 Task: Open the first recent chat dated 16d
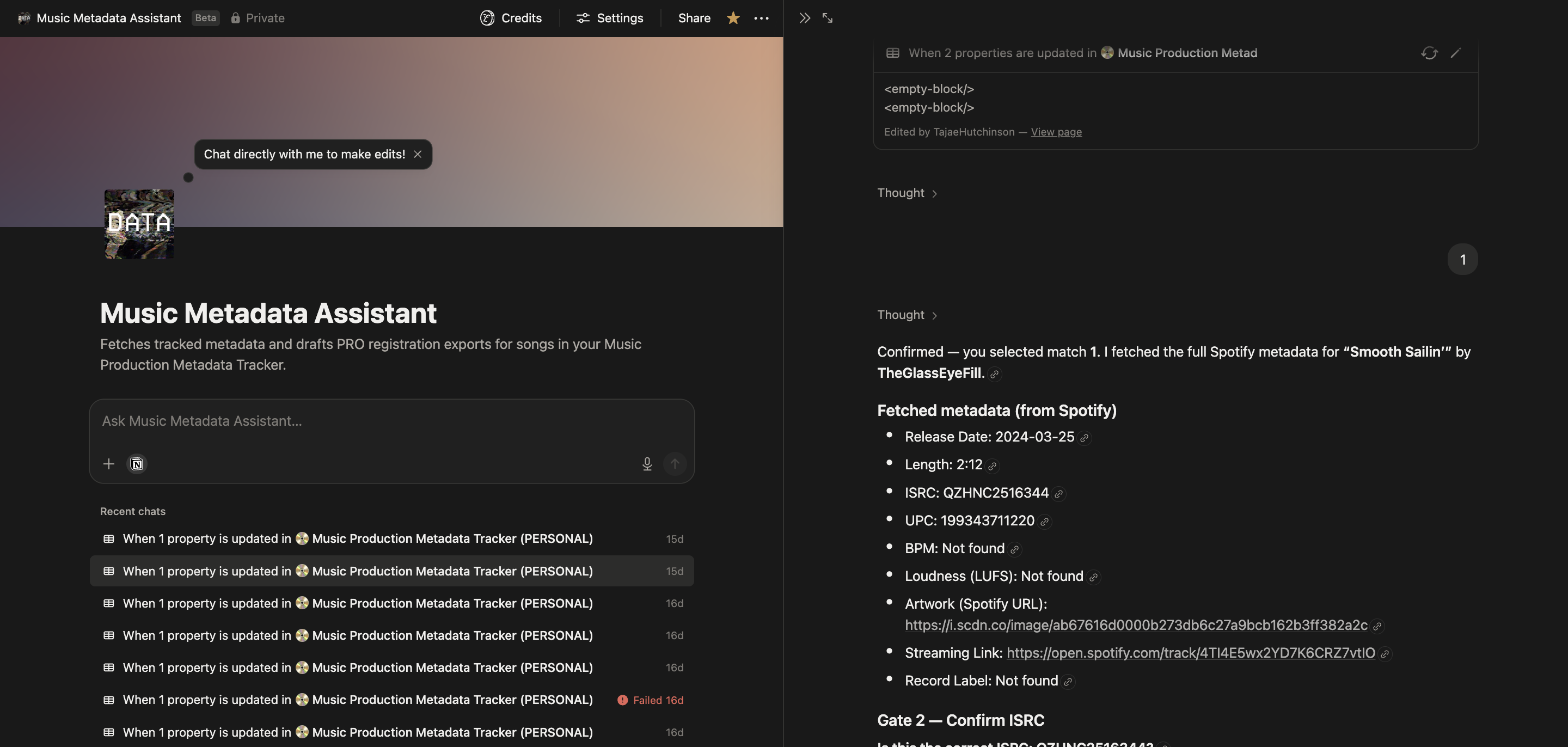pyautogui.click(x=391, y=603)
